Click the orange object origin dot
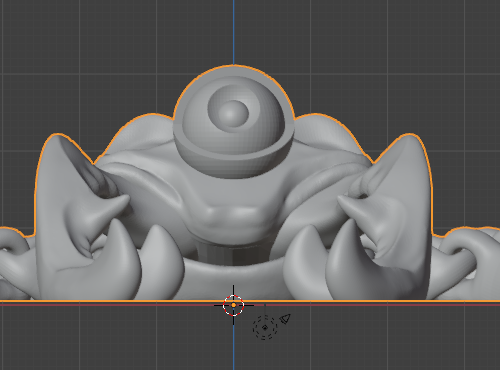This screenshot has height=370, width=500. click(234, 305)
